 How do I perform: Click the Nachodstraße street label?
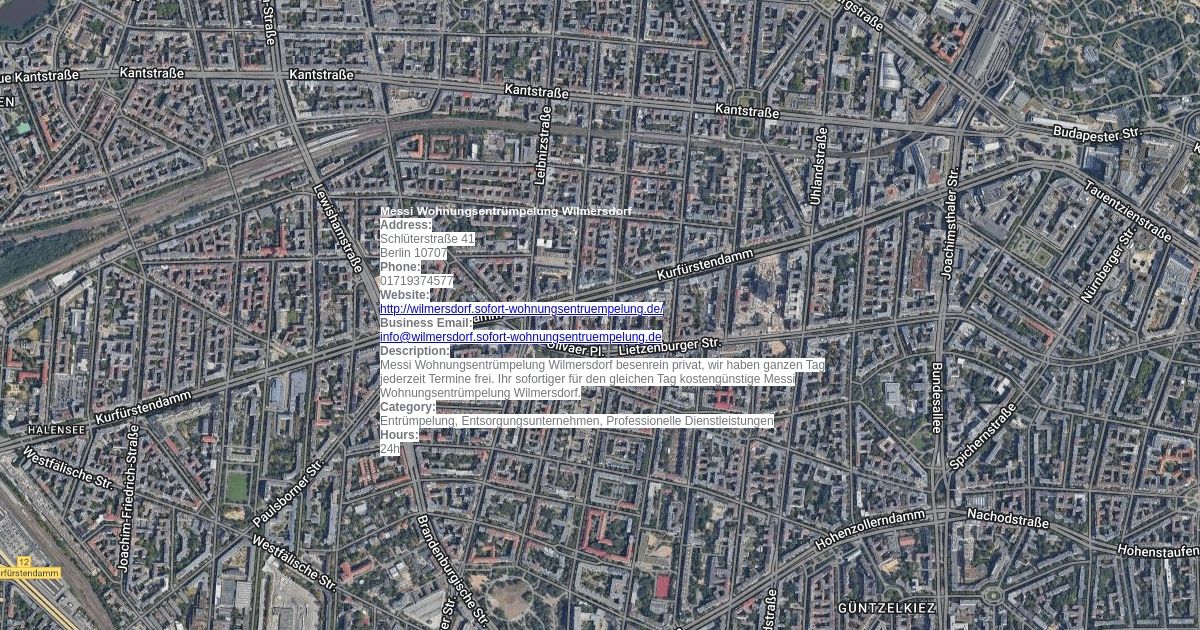(1007, 518)
